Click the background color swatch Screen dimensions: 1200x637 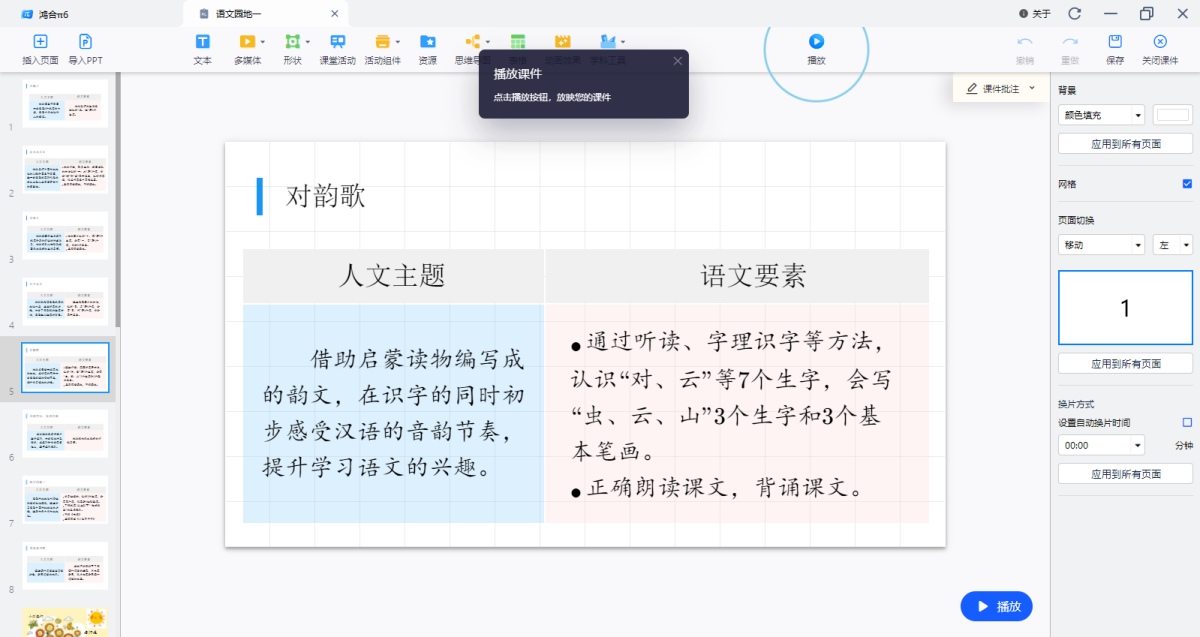coord(1172,115)
